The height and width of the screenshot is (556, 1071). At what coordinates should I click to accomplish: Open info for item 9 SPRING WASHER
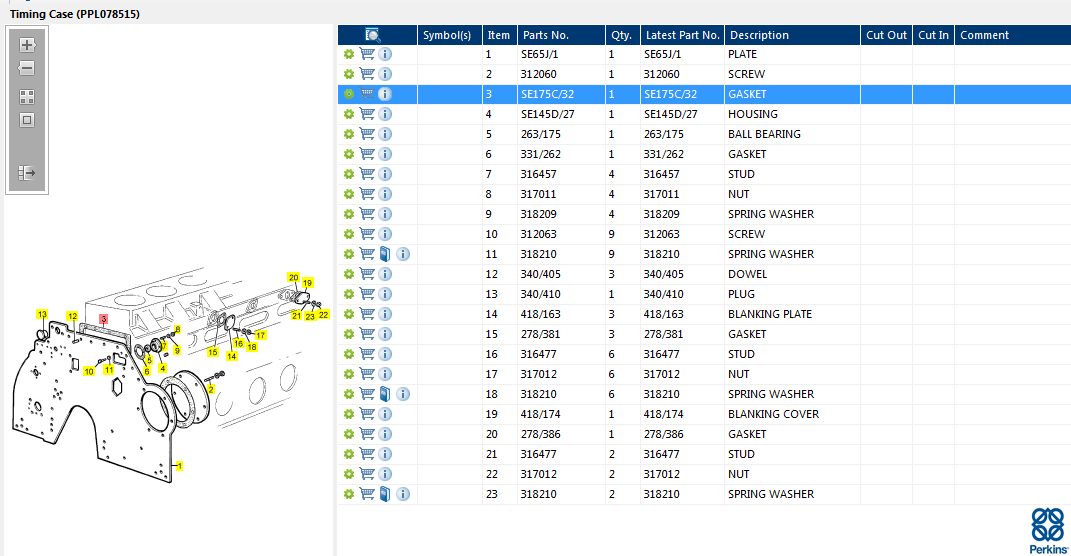click(x=385, y=214)
